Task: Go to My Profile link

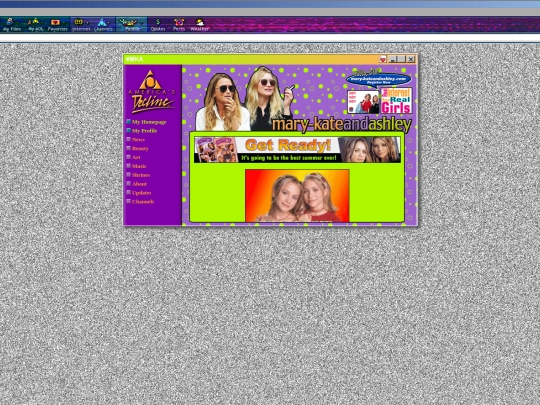Action: tap(144, 131)
